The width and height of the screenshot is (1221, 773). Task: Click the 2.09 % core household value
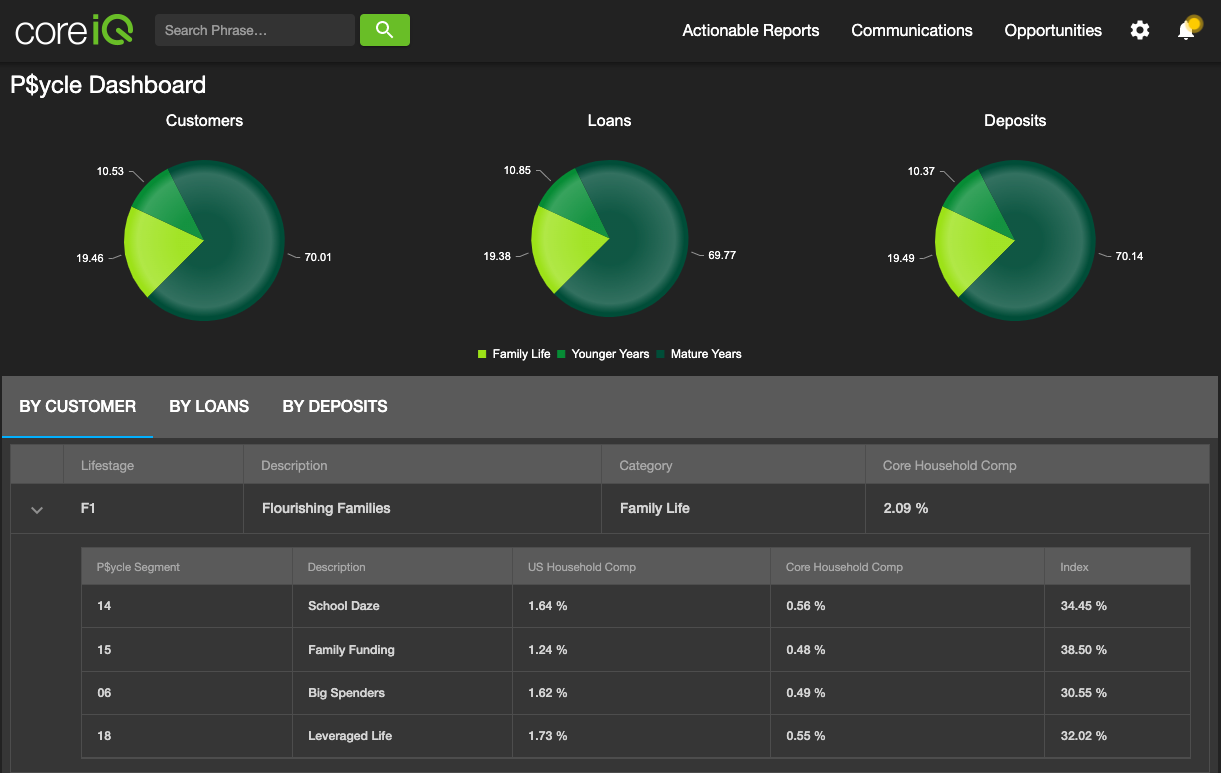coord(906,508)
